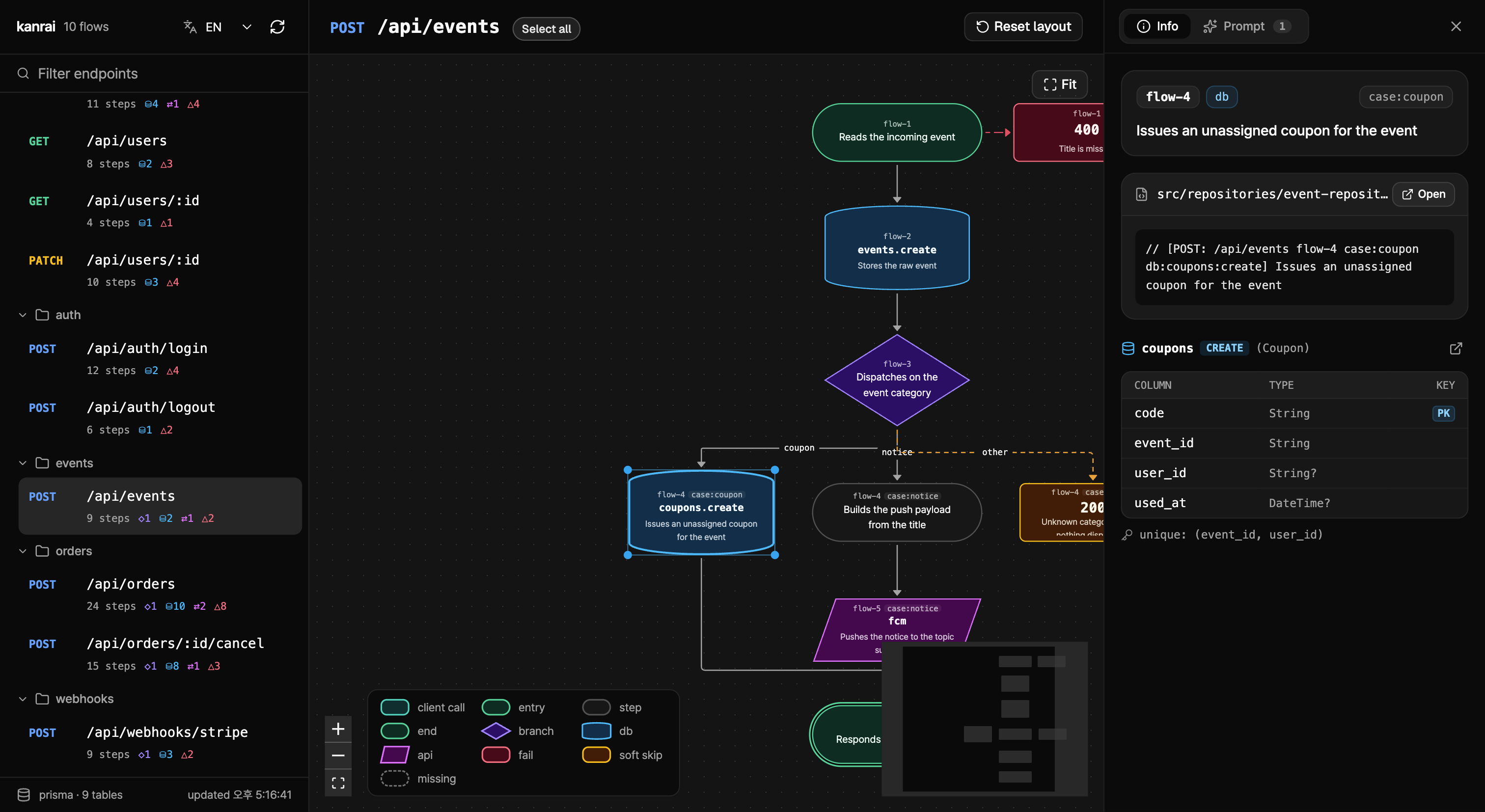
Task: Click the missing dashed legend icon
Action: 395,779
